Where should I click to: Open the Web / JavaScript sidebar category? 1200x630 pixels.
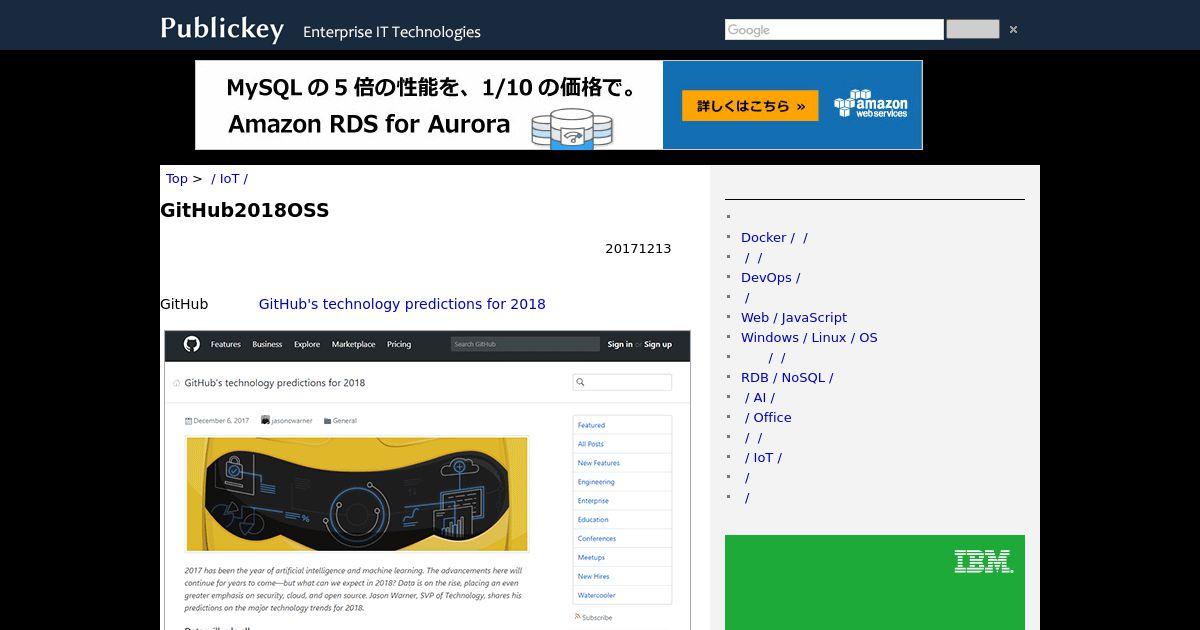coord(794,318)
